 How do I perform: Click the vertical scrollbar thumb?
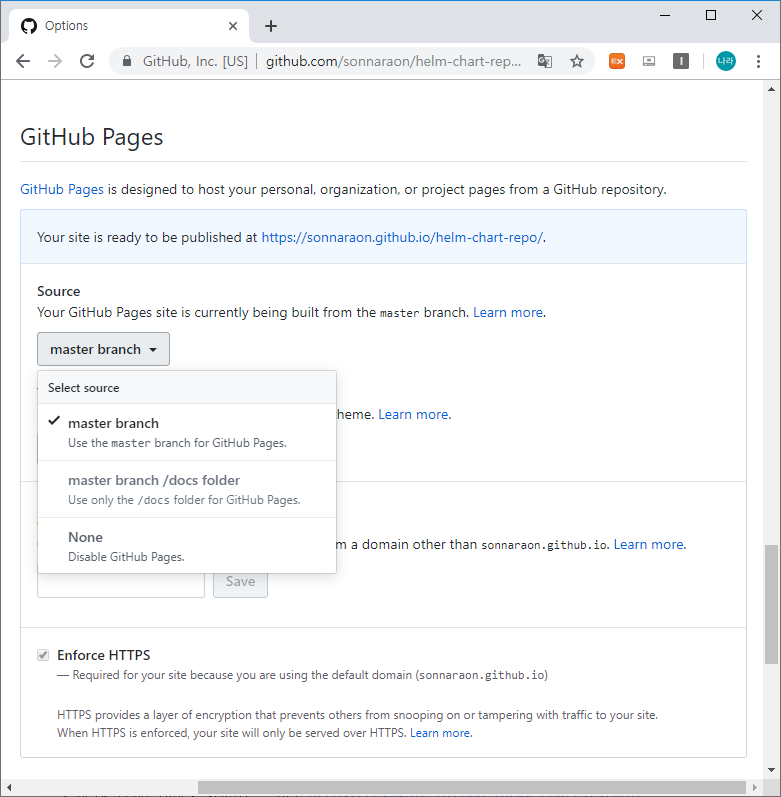771,604
